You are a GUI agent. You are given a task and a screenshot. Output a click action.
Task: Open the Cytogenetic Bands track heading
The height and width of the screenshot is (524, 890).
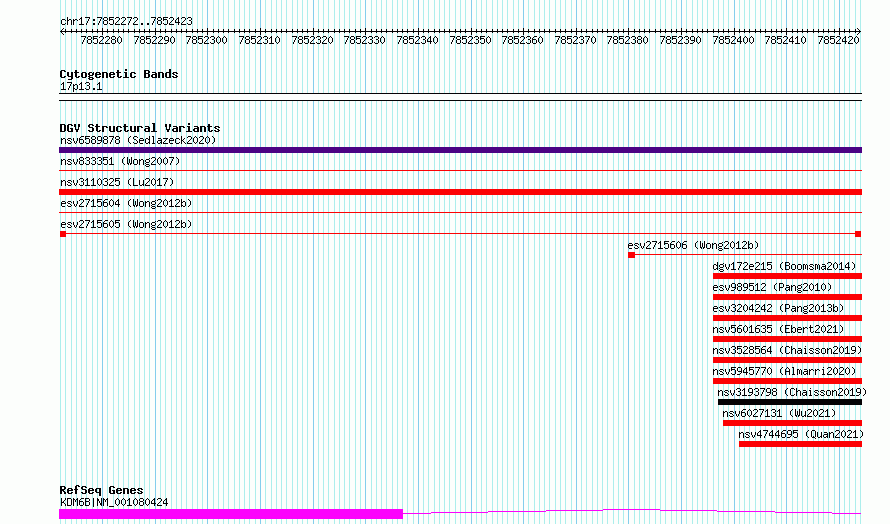point(119,74)
